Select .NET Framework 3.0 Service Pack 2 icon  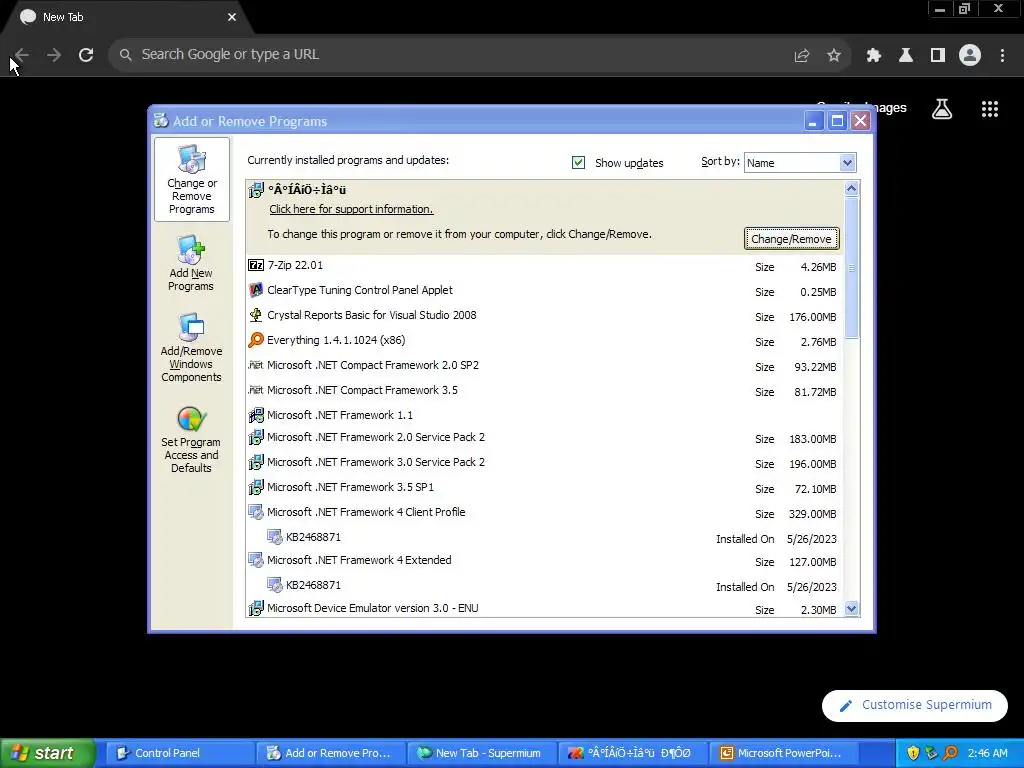(256, 462)
